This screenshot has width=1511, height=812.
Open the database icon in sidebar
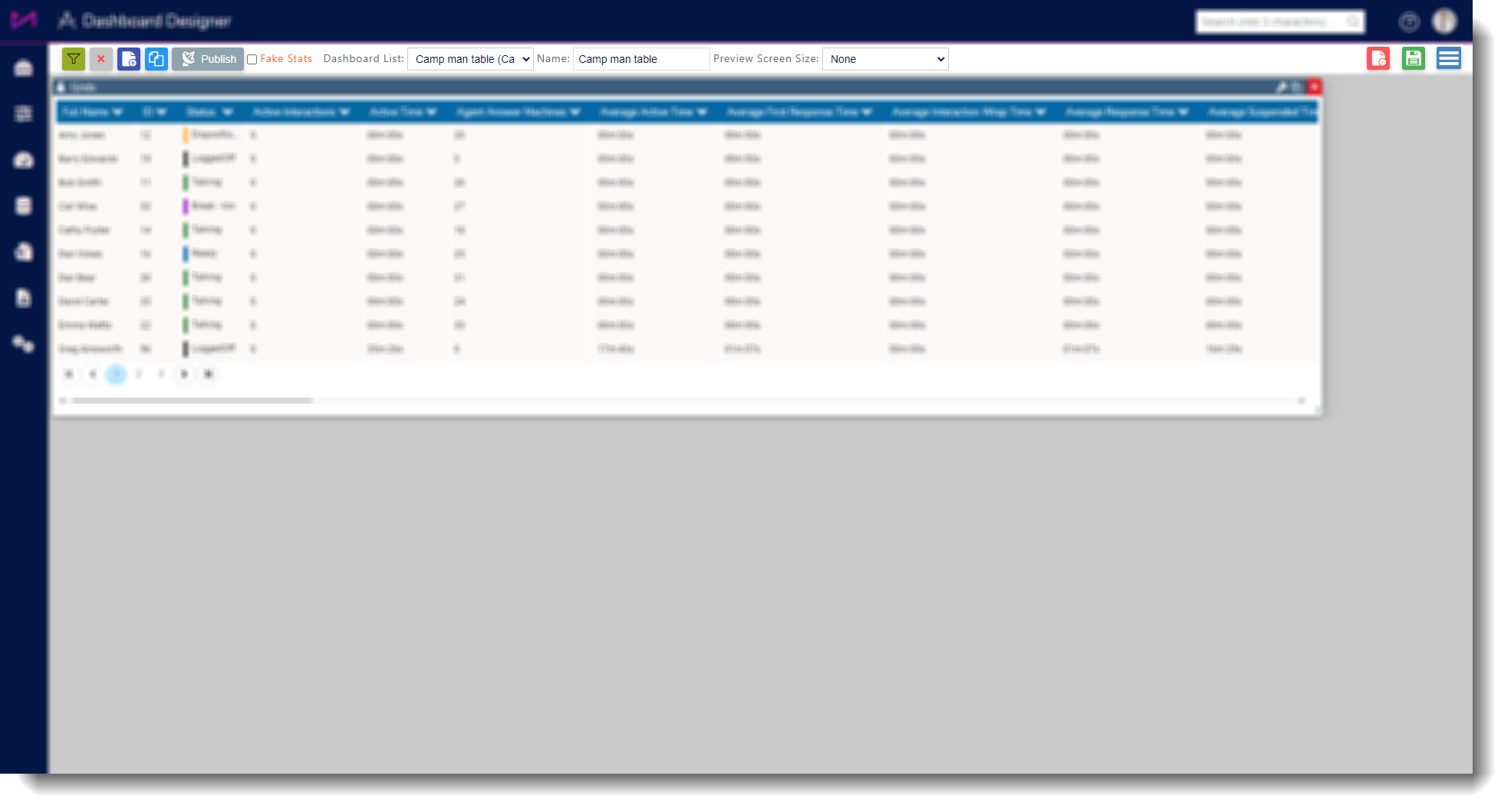coord(24,205)
